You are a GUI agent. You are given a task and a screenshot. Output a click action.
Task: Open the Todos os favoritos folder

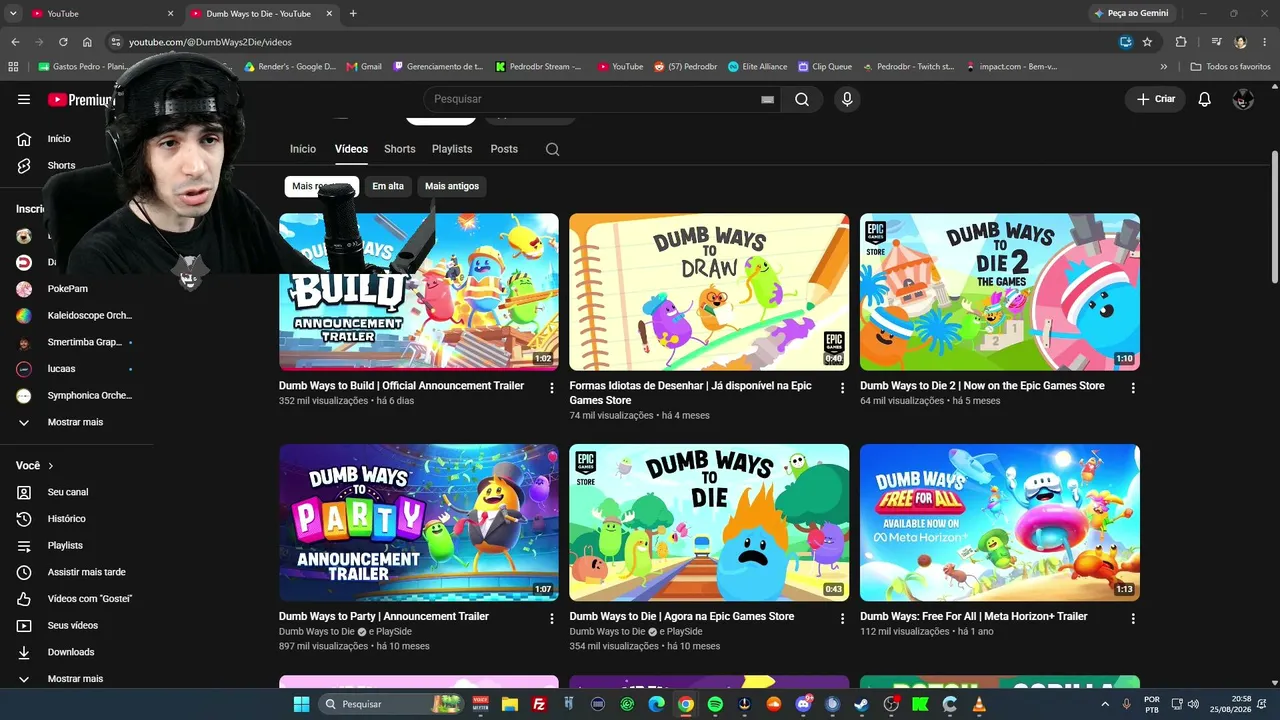[x=1231, y=67]
